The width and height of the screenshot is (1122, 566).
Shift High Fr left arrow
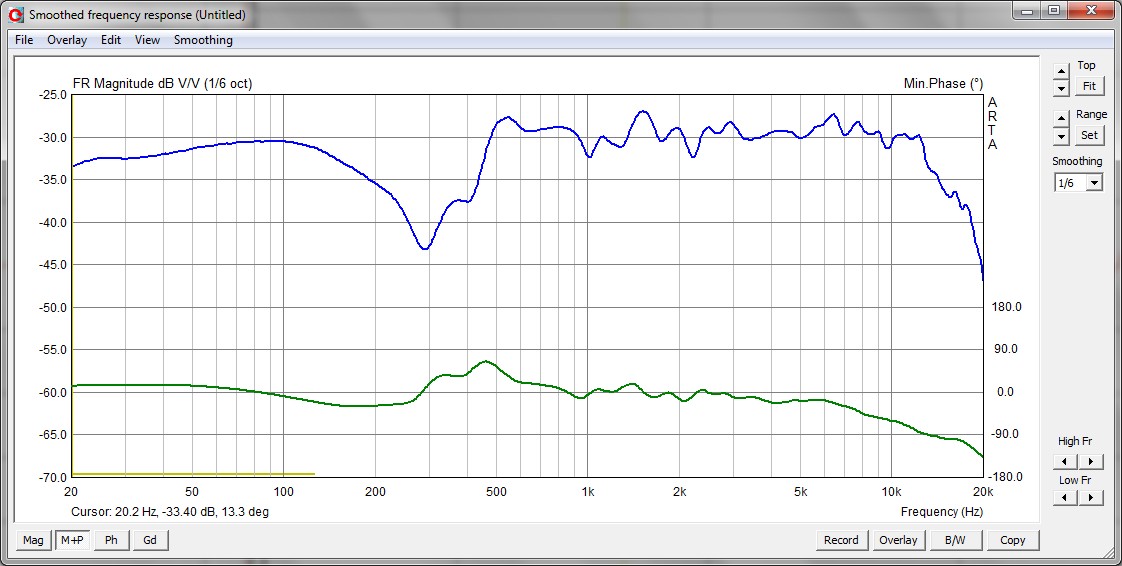(1065, 462)
